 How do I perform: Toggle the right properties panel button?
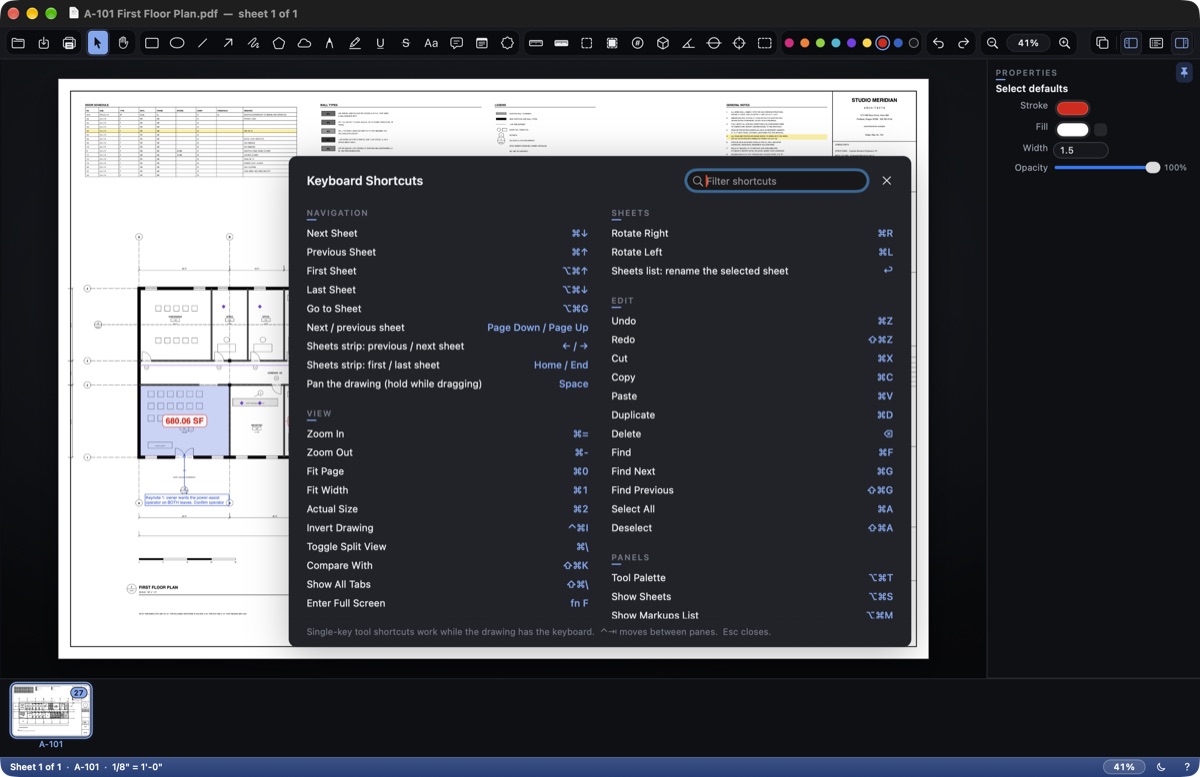[1181, 43]
